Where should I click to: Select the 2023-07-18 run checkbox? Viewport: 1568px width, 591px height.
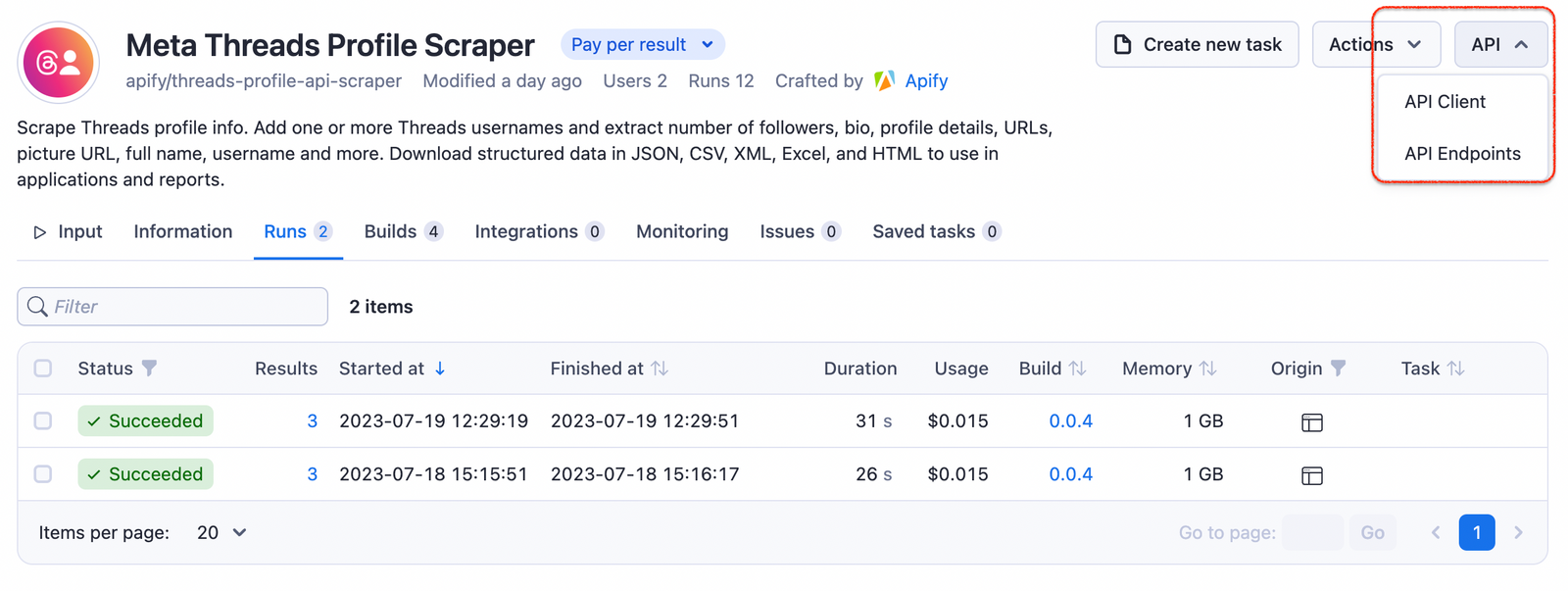coord(43,473)
